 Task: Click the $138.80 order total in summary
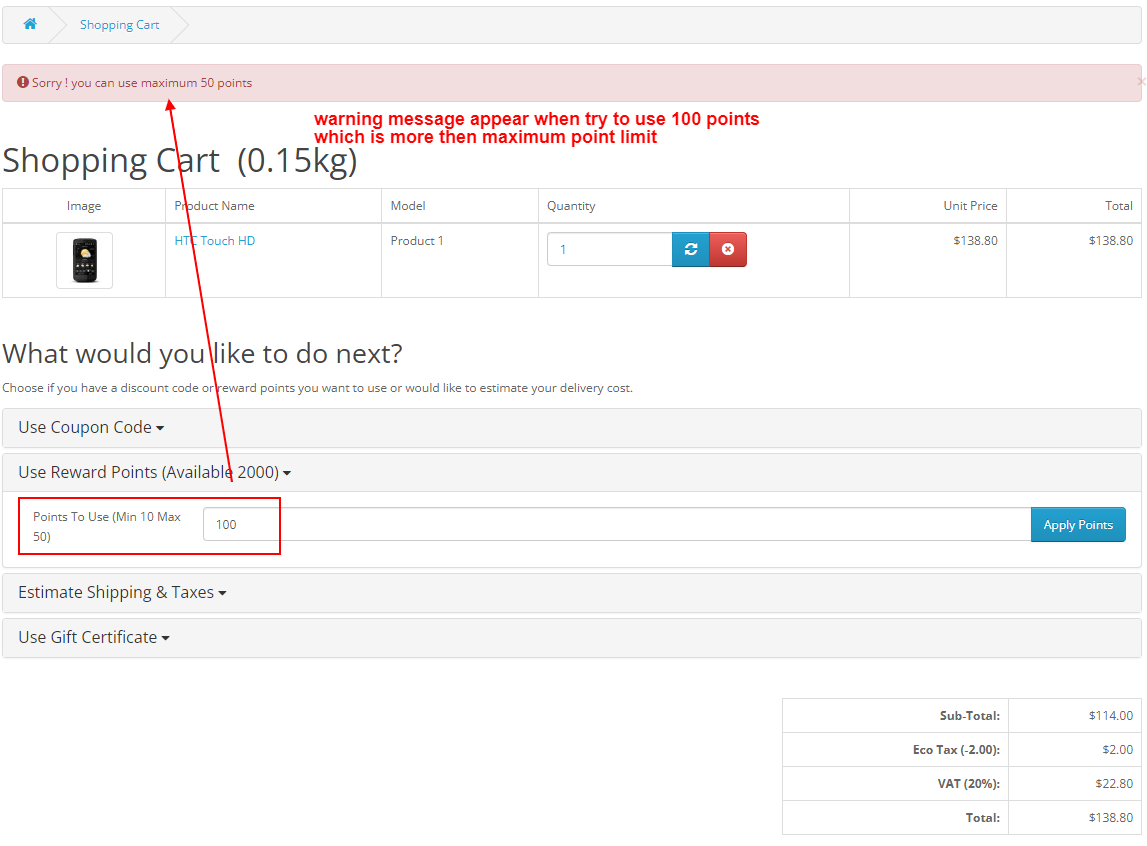tap(1110, 817)
